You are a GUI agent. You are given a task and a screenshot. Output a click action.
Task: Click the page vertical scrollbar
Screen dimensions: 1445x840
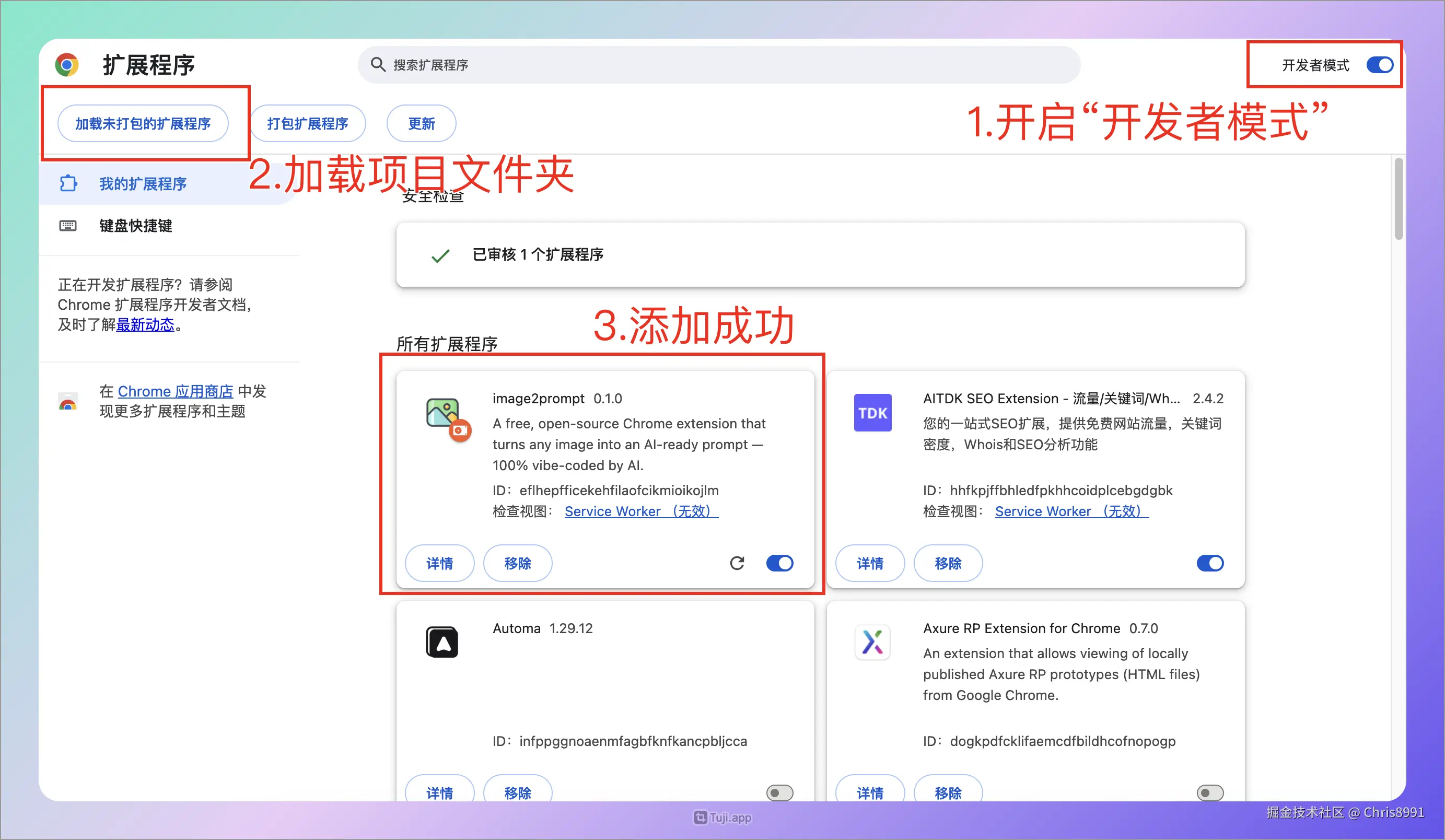[1399, 200]
